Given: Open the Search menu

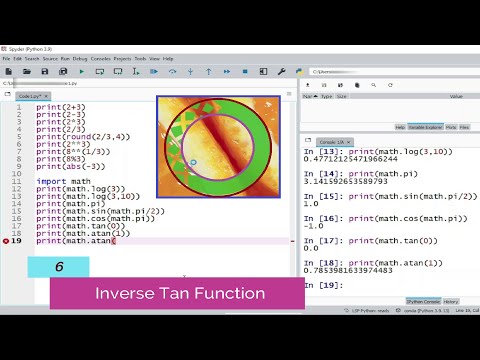Looking at the screenshot, I should tap(32, 59).
